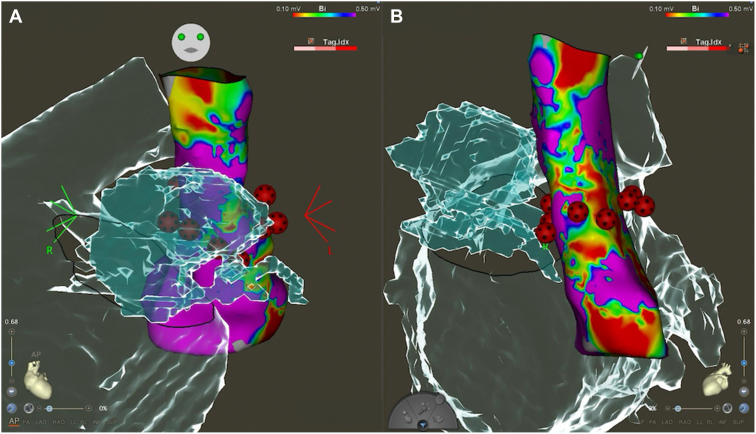Select the red ablation tag beside the red L marker
Image resolution: width=756 pixels, height=434 pixels.
click(278, 223)
